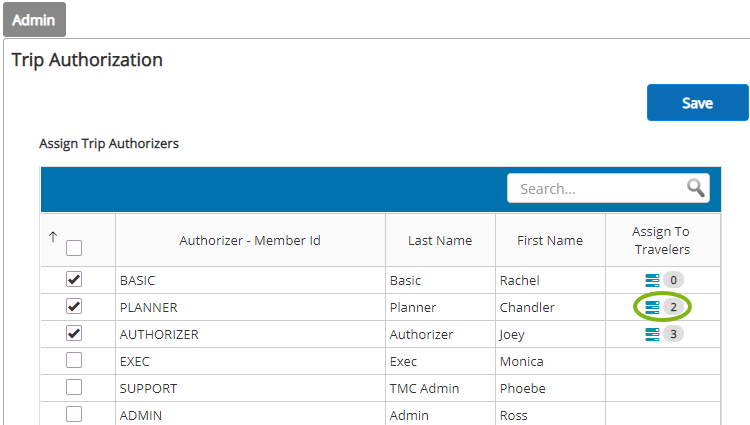Uncheck the AUTHORIZER row checkbox
Screen dimensions: 750x425
(x=74, y=333)
